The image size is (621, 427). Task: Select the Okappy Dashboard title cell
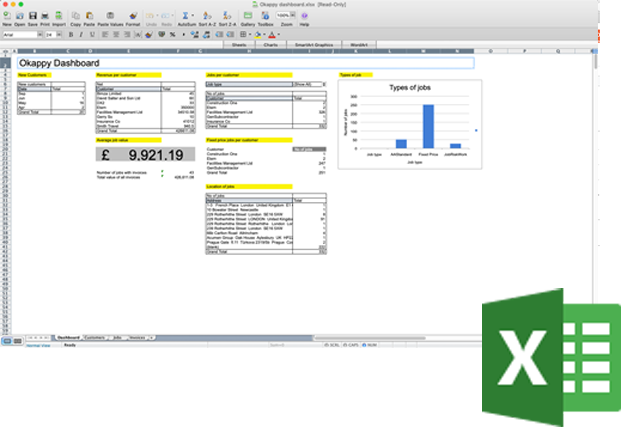pos(246,63)
